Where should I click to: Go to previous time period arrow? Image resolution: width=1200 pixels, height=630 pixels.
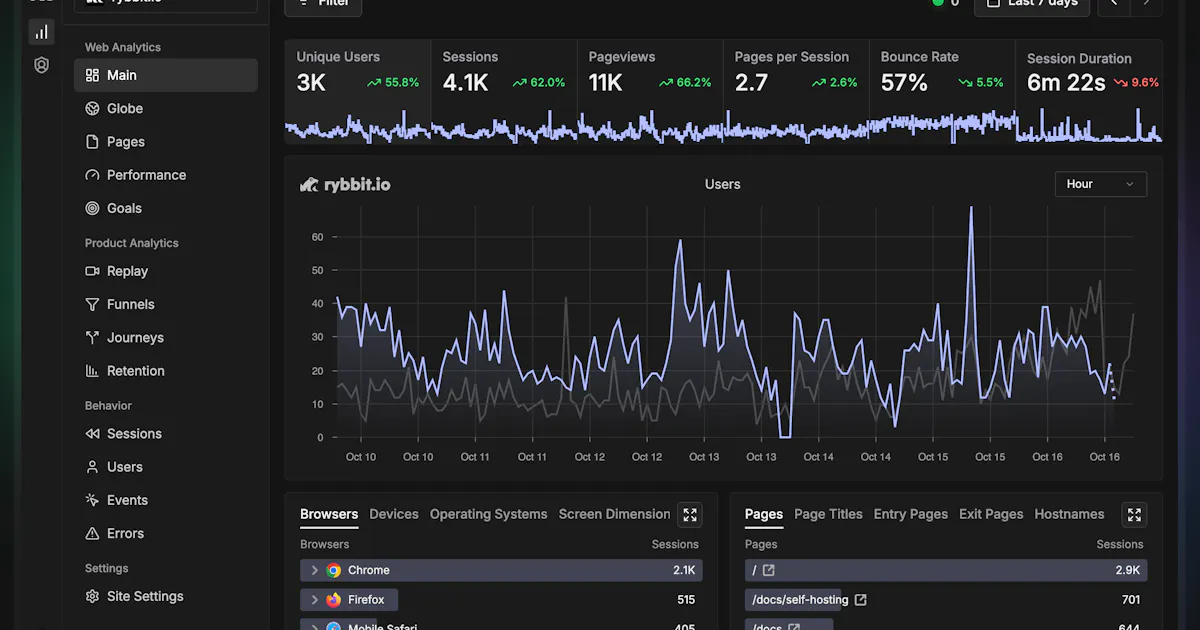[1114, 4]
